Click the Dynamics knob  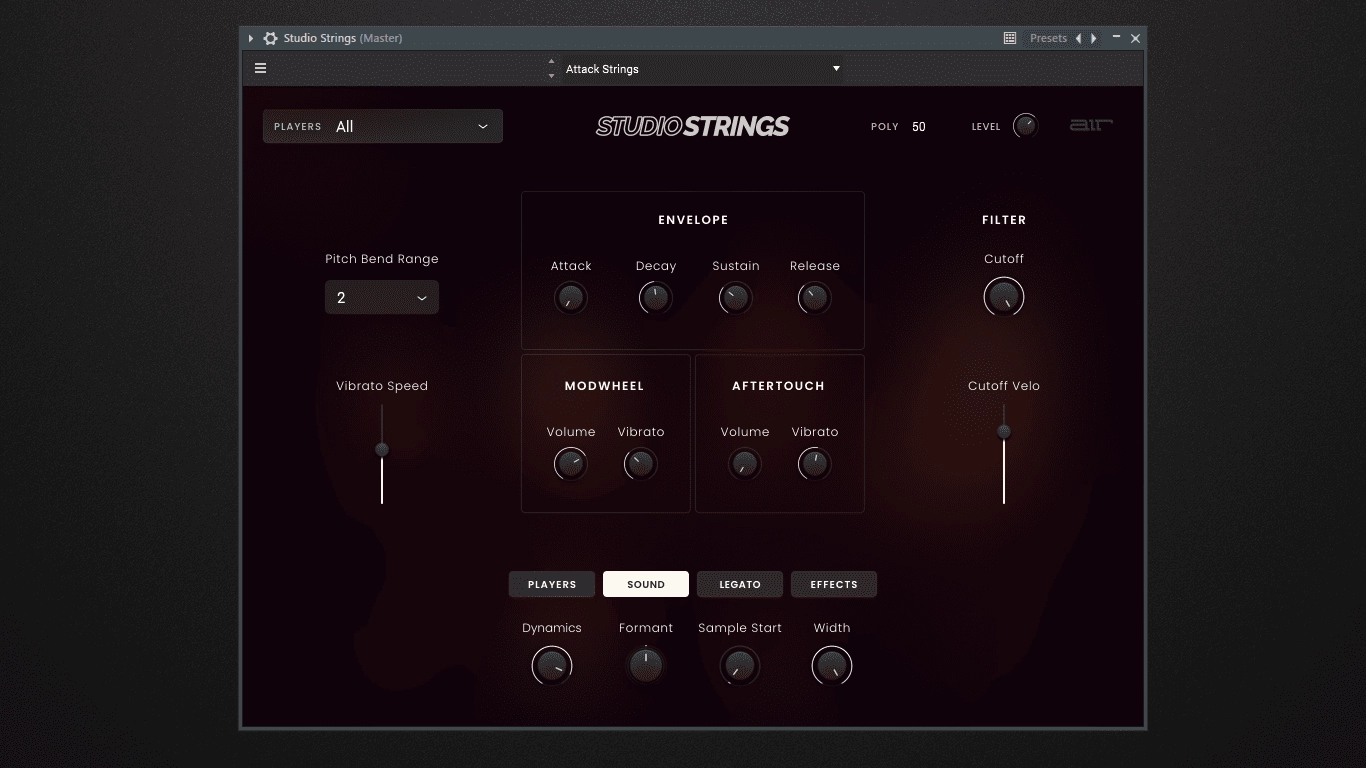(552, 666)
